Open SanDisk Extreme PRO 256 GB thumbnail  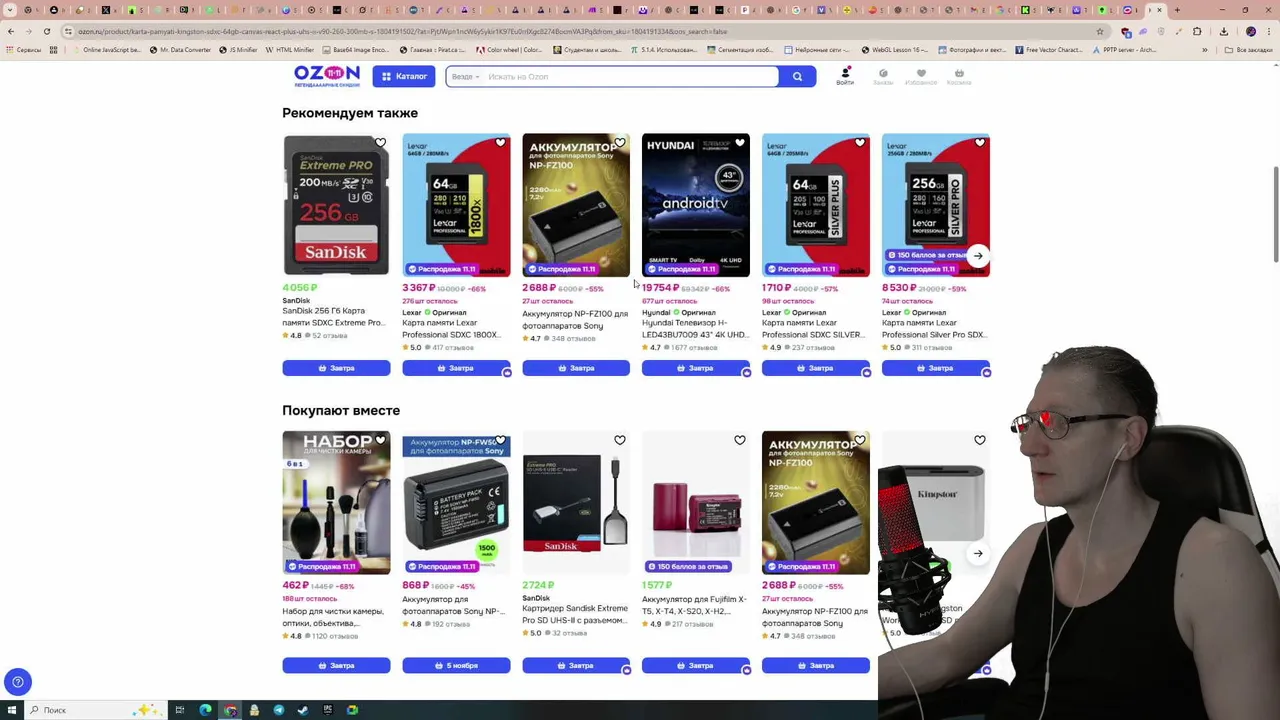(x=336, y=205)
